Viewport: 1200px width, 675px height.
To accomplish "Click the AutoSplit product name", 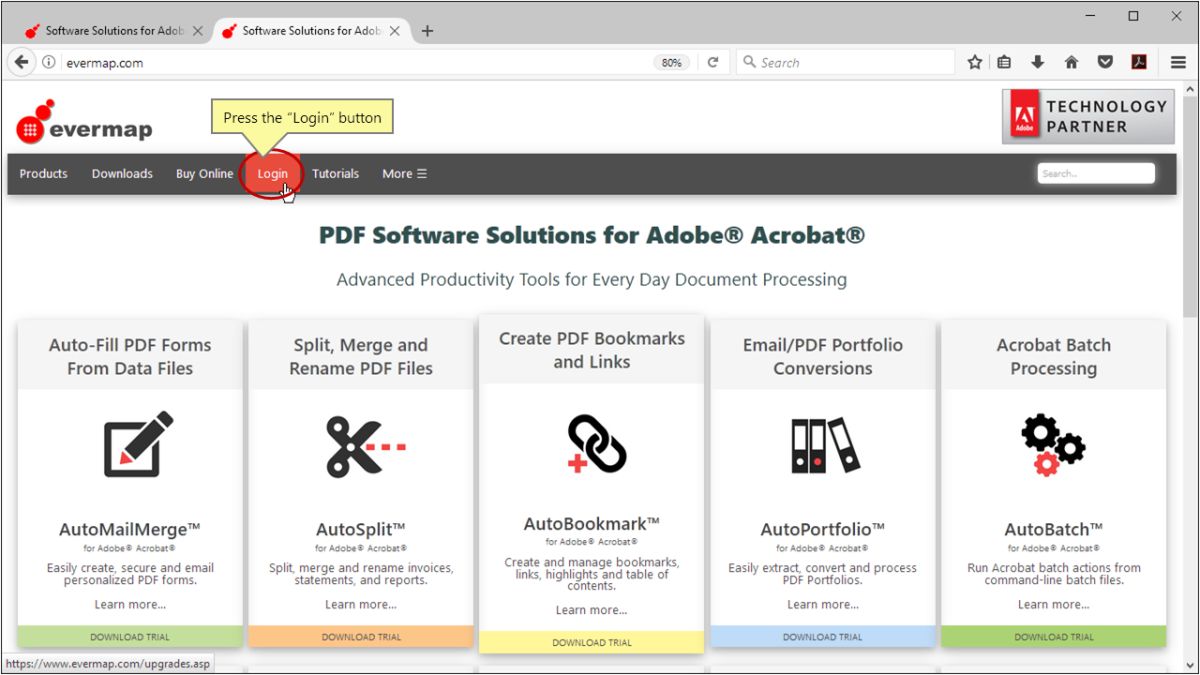I will pos(361,530).
